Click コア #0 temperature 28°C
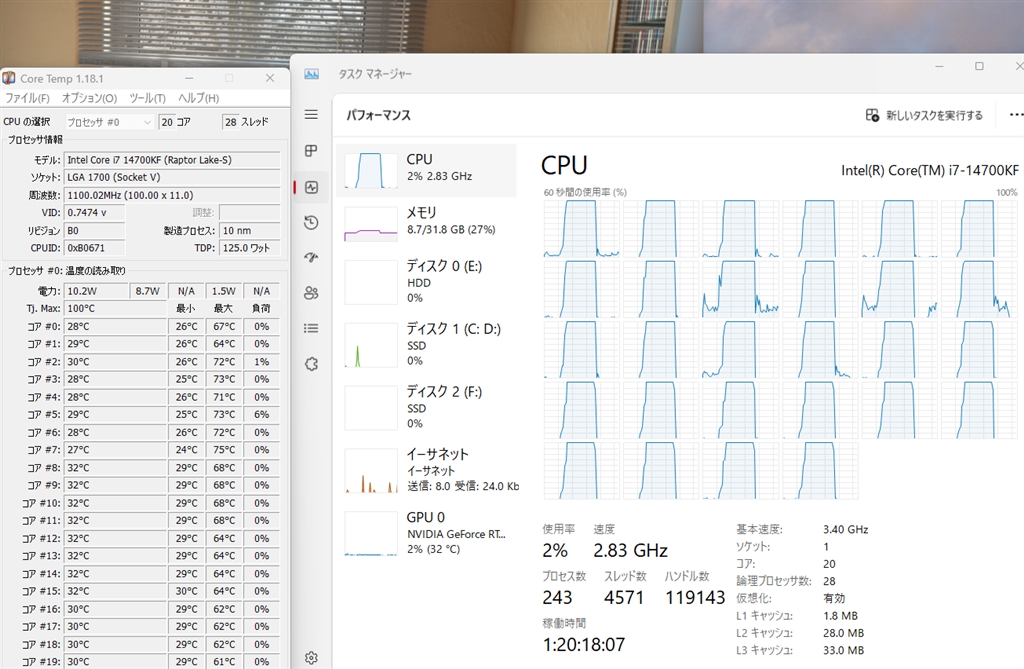Screen dimensions: 1024x669 coord(116,326)
